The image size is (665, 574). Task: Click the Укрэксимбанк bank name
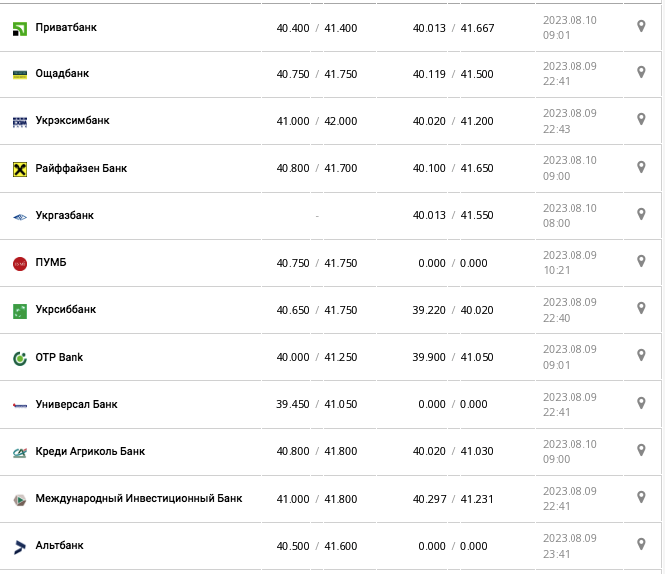coord(72,121)
